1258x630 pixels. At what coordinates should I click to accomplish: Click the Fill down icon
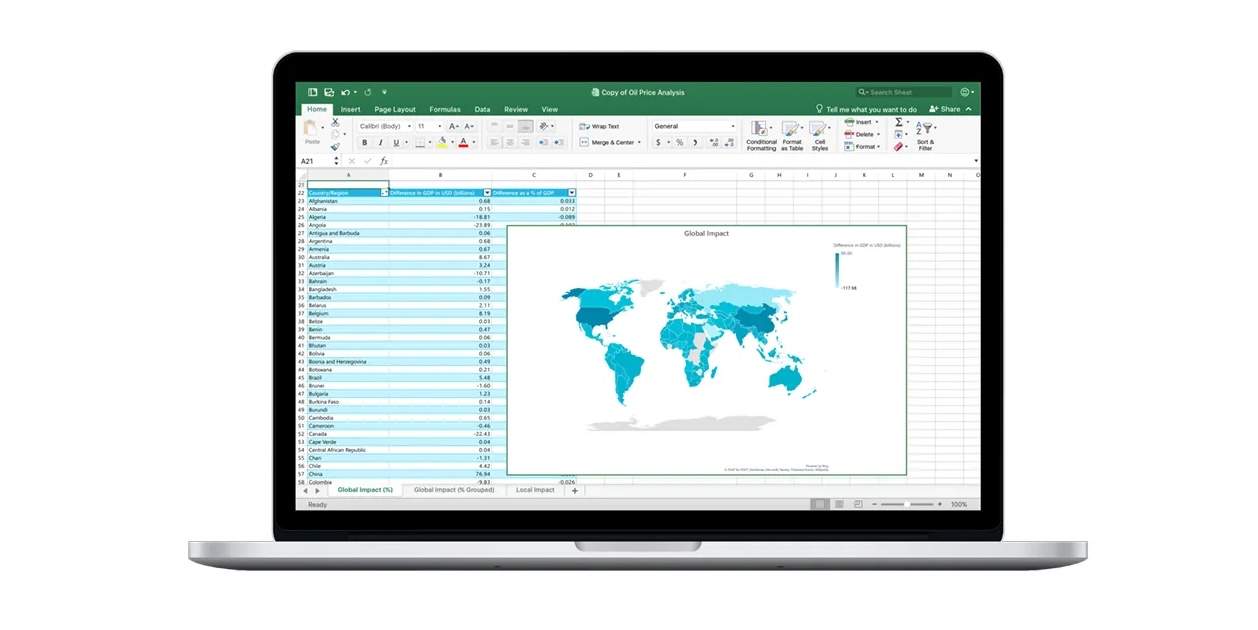pyautogui.click(x=898, y=134)
